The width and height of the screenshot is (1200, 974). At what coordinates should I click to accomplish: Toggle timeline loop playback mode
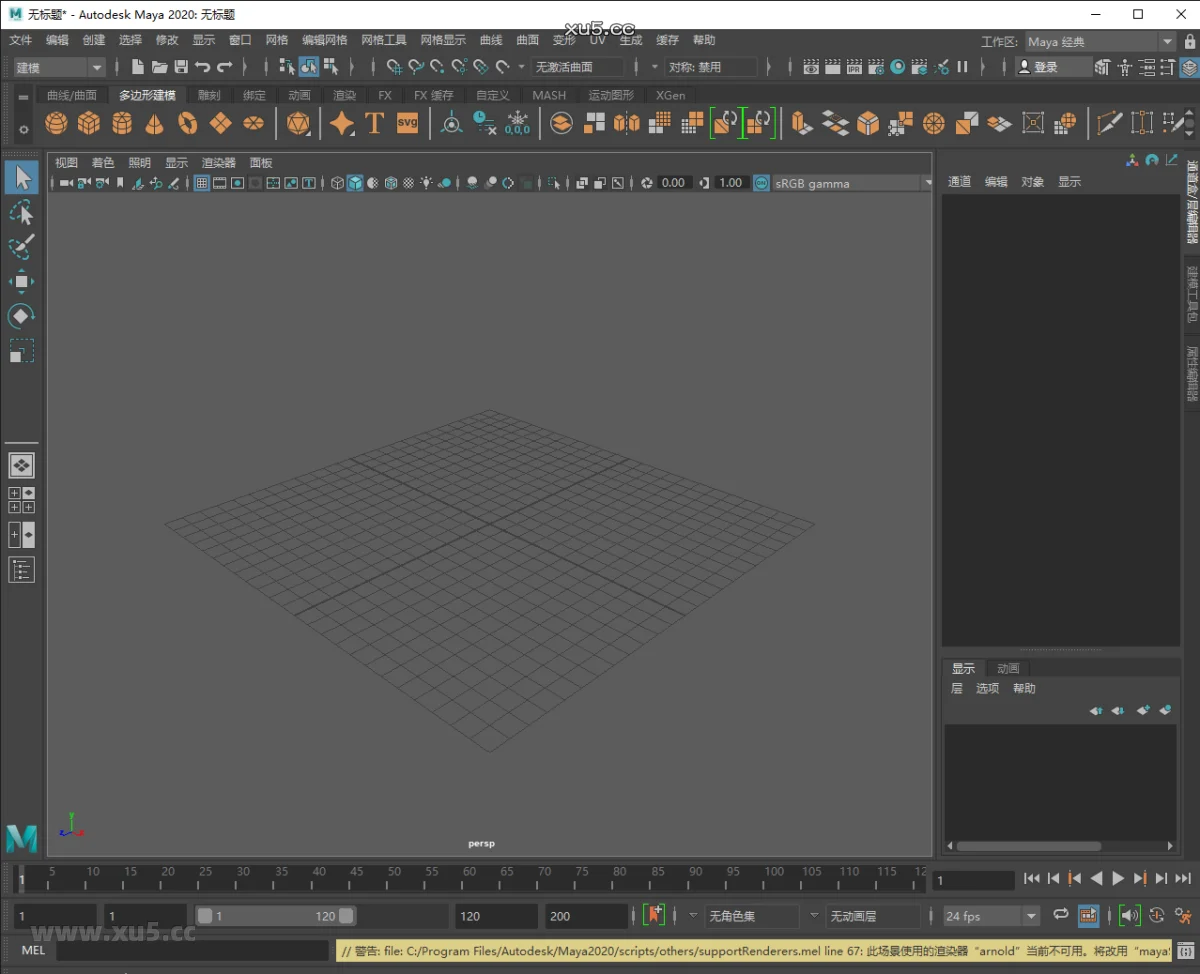click(x=1061, y=915)
